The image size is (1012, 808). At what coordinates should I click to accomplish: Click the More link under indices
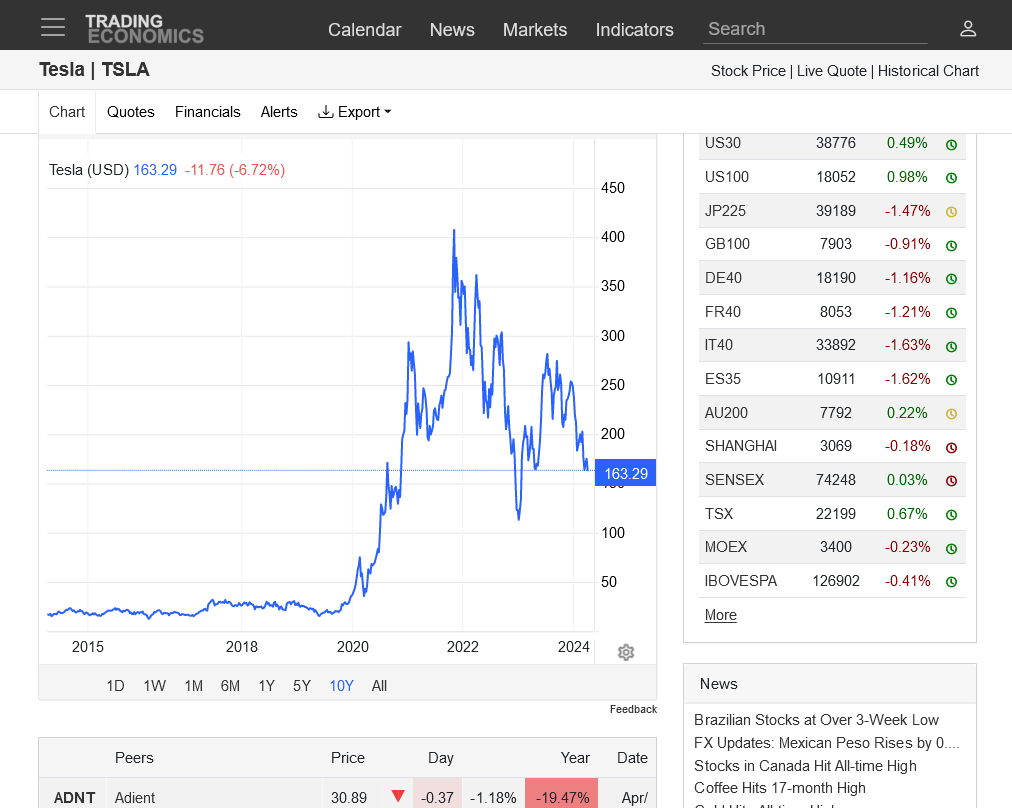coord(720,615)
